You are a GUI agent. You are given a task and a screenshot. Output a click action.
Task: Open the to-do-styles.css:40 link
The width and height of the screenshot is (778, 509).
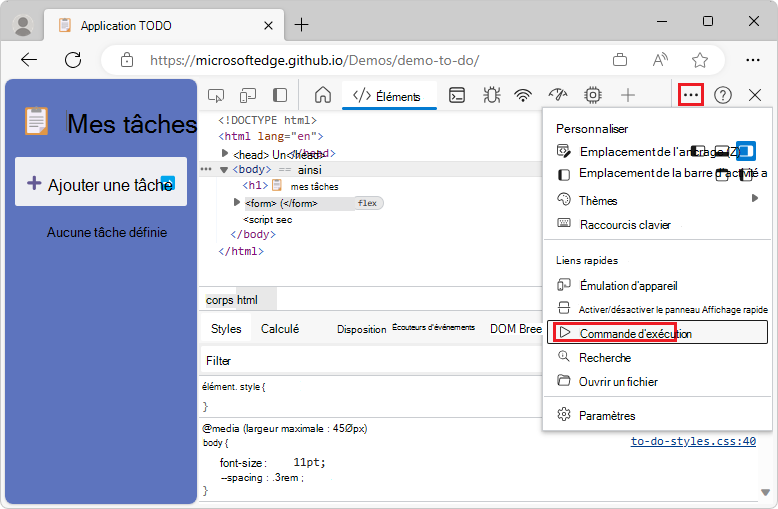tap(693, 441)
